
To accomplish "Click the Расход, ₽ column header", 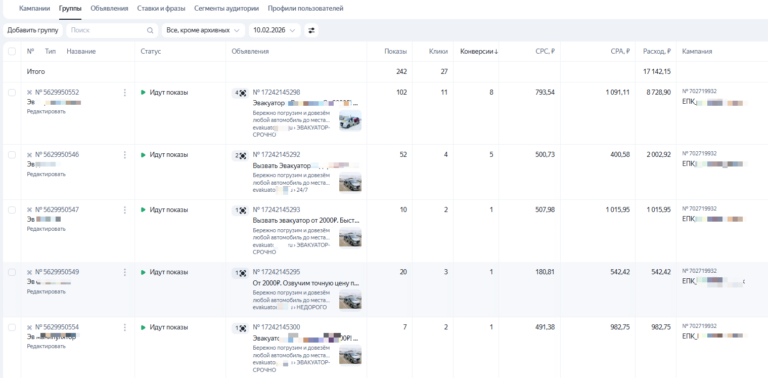I will pos(657,51).
